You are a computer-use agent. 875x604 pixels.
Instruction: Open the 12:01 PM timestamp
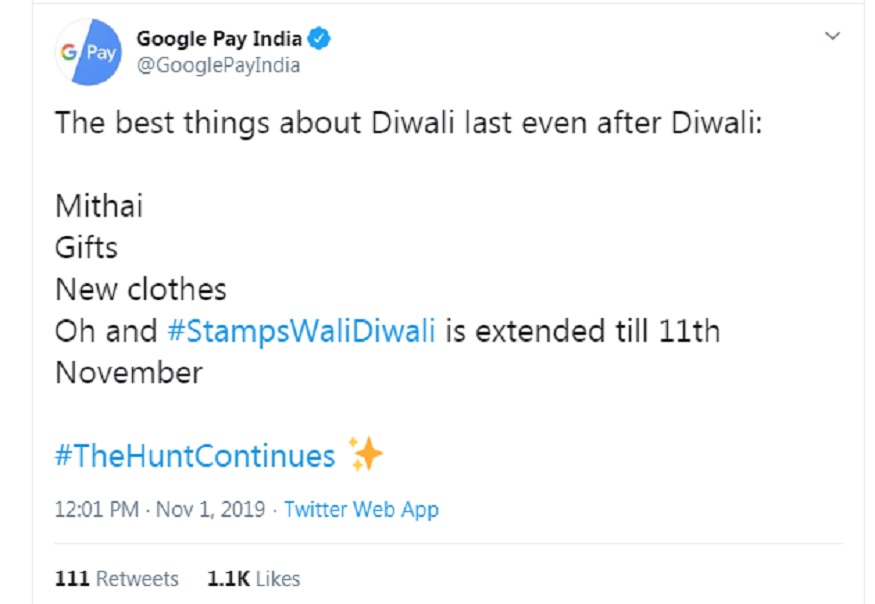tap(97, 510)
